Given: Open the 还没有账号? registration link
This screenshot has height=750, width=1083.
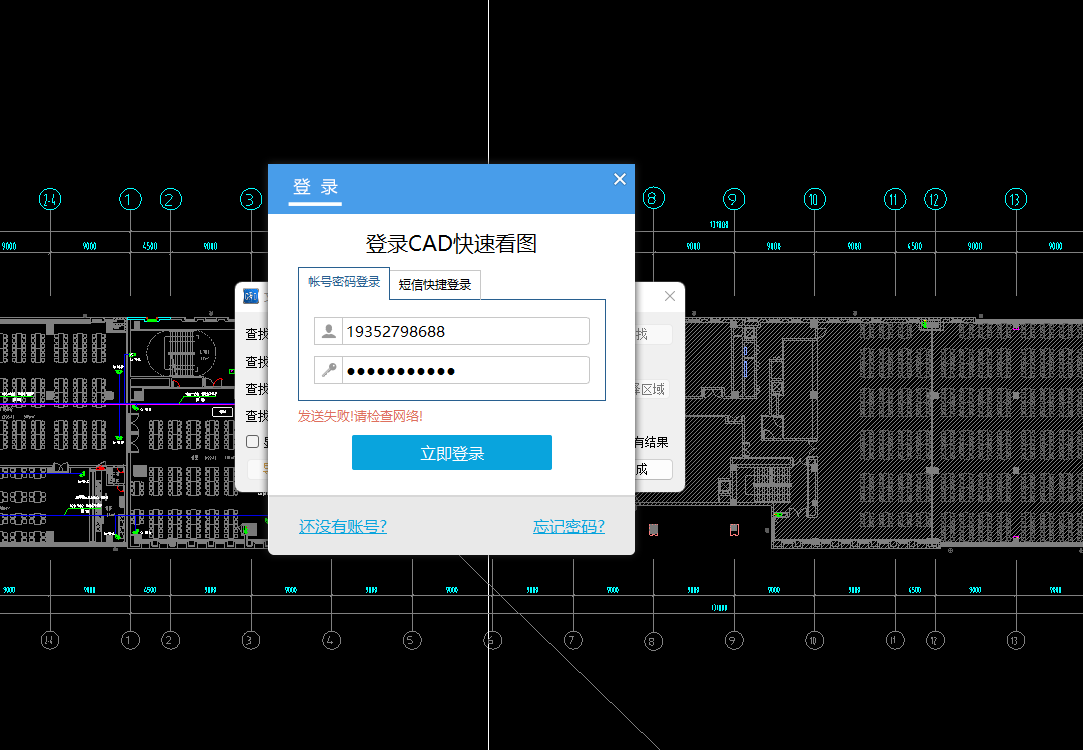Looking at the screenshot, I should [x=343, y=526].
